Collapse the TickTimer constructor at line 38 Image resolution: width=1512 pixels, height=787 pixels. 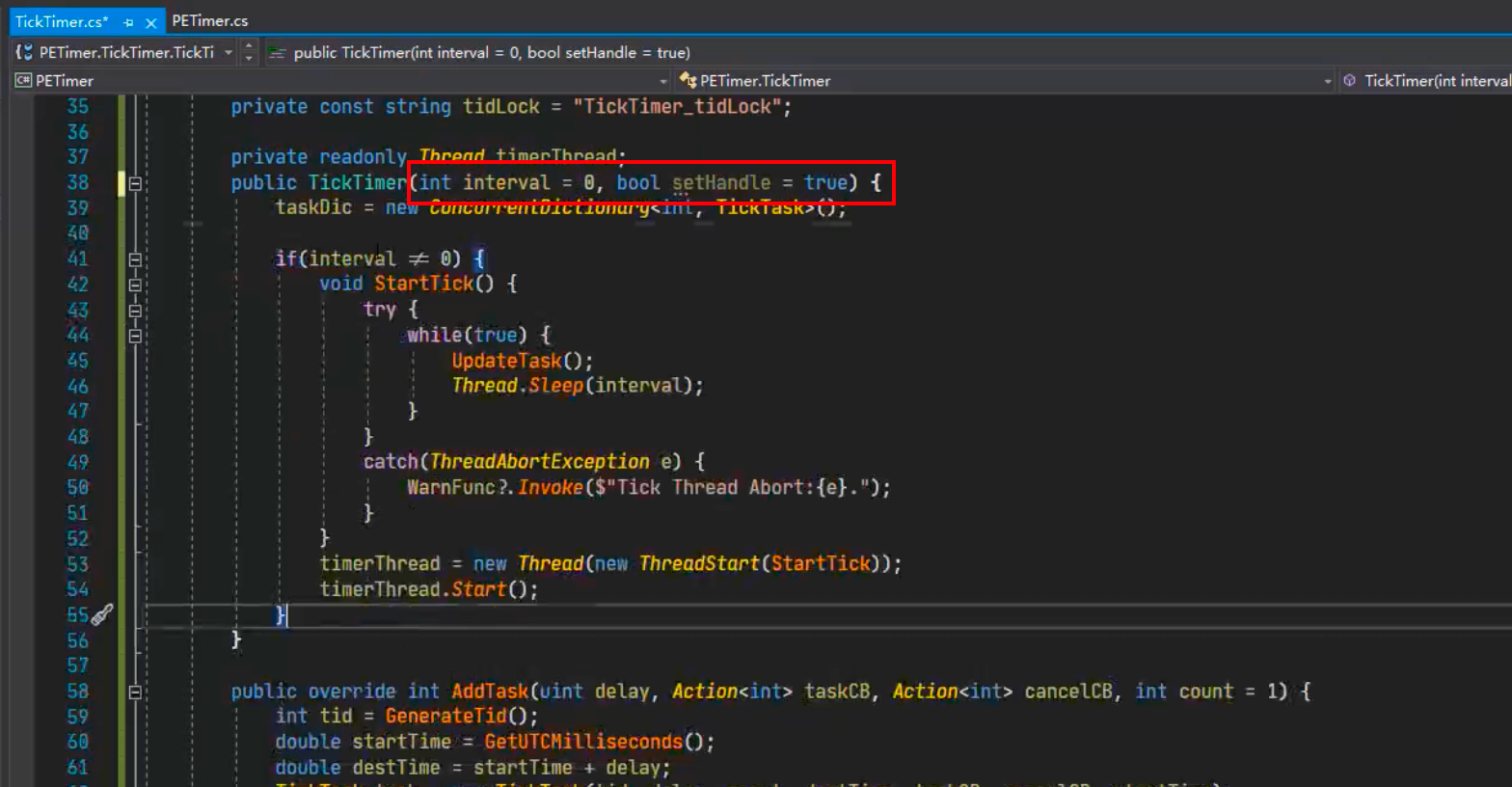point(135,183)
